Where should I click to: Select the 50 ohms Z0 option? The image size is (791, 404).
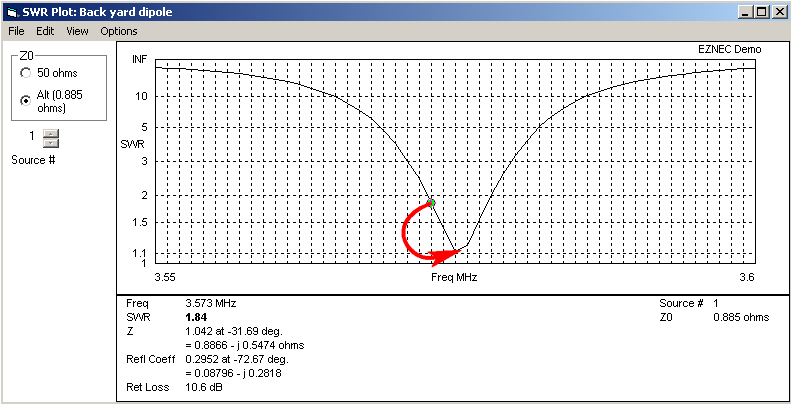(25, 73)
